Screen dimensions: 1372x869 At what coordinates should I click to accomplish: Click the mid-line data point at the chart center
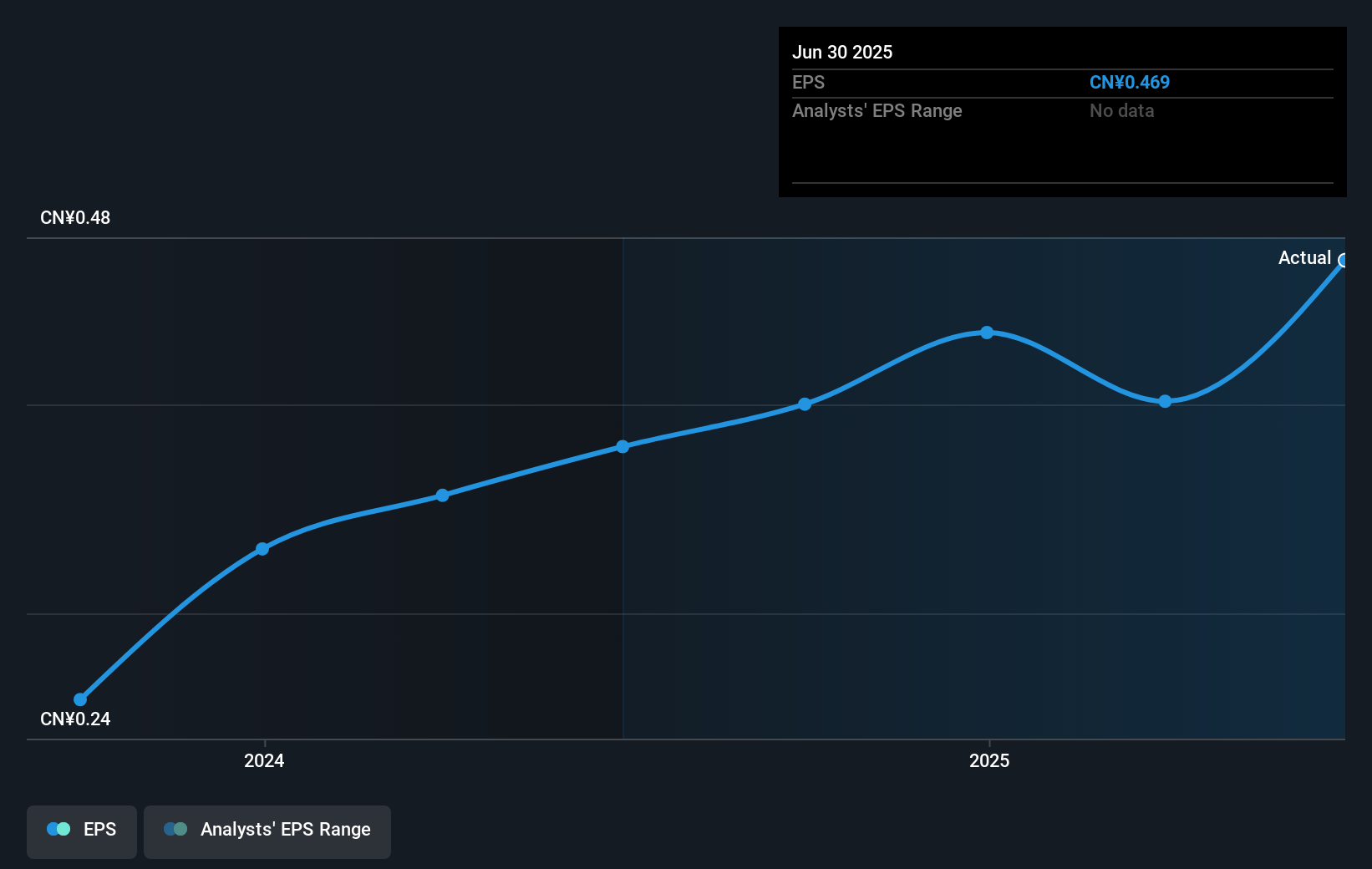click(623, 446)
